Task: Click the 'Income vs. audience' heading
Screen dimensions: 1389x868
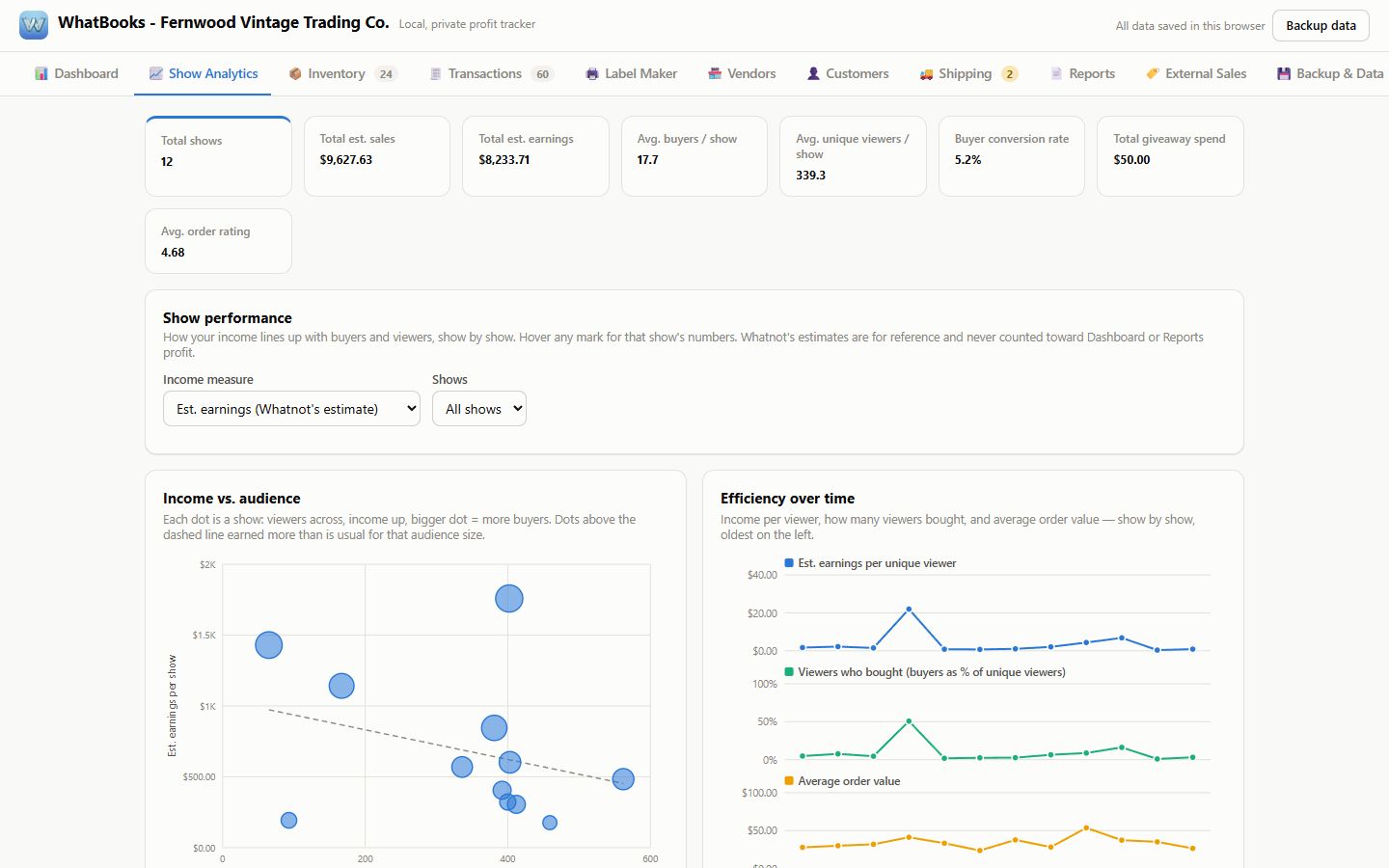Action: coord(231,499)
